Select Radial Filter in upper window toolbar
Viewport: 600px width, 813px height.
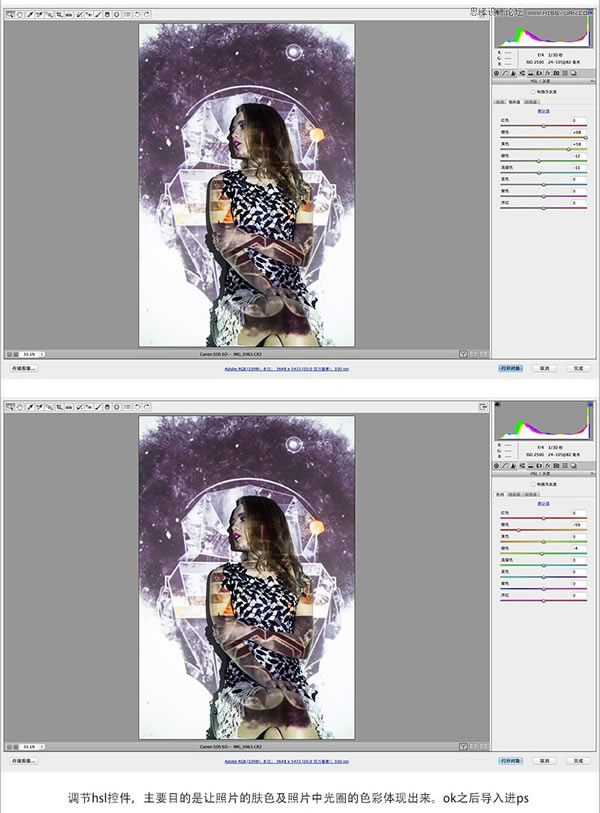click(x=116, y=15)
